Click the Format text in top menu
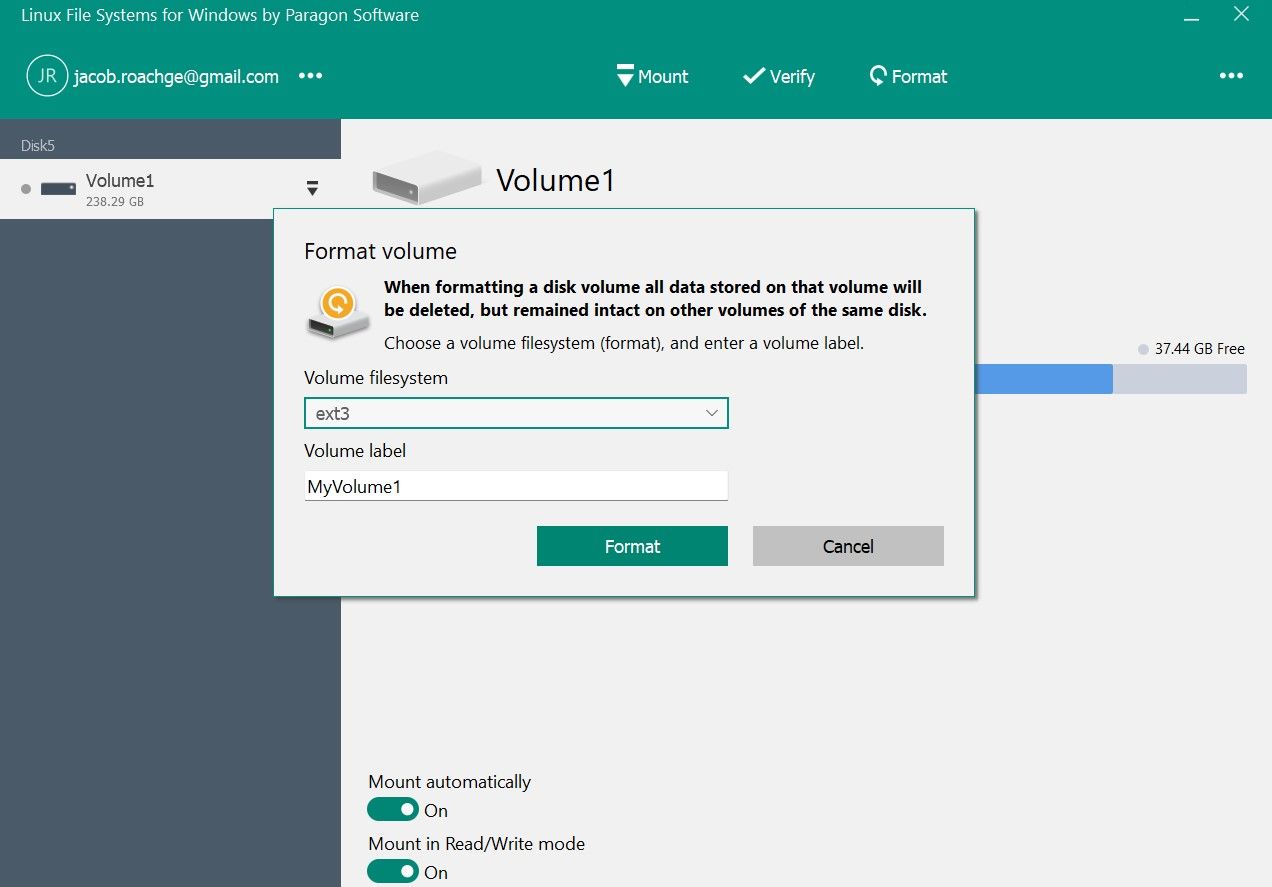Screen dimensions: 1272x887 [x=919, y=76]
